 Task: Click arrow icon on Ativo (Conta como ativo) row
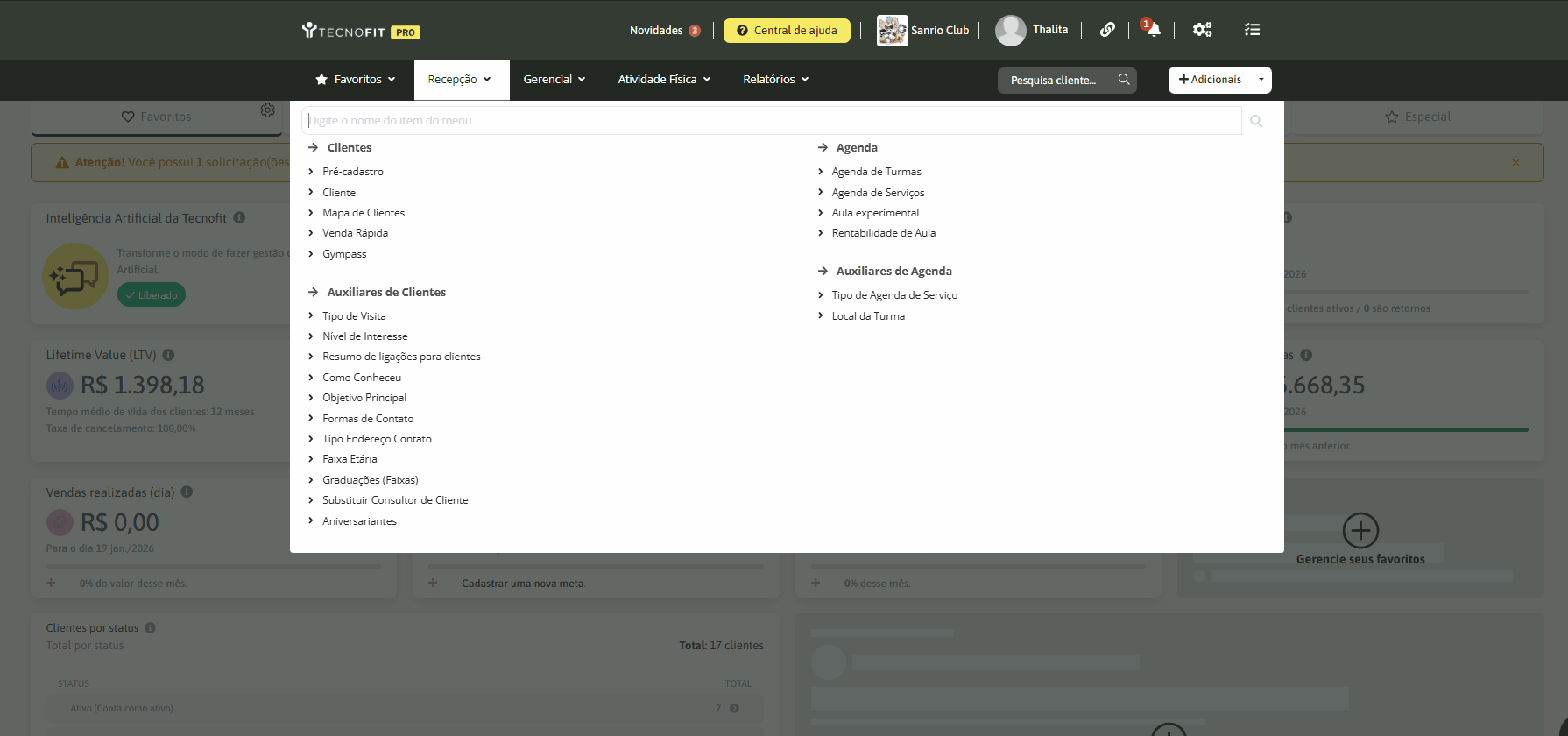pyautogui.click(x=734, y=708)
